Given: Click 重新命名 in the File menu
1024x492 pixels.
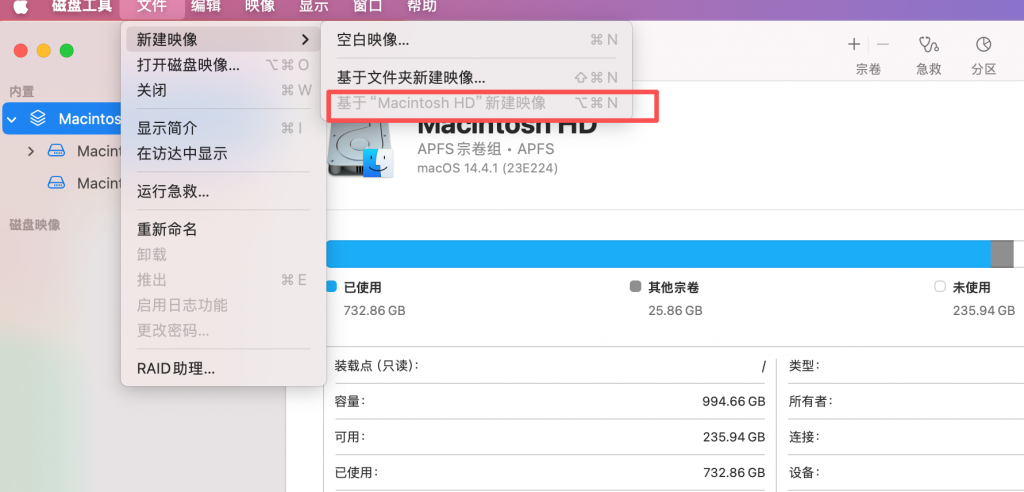Looking at the screenshot, I should (x=167, y=229).
